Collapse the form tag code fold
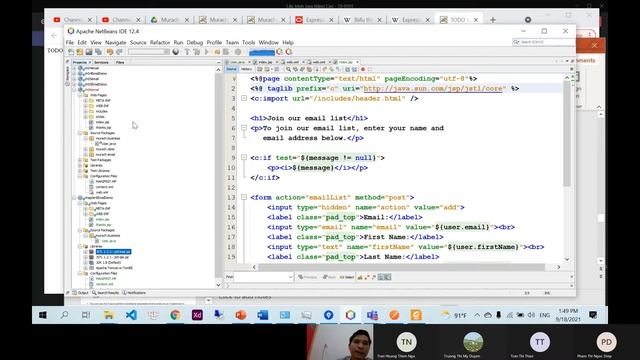640x360 pixels. [x=244, y=197]
